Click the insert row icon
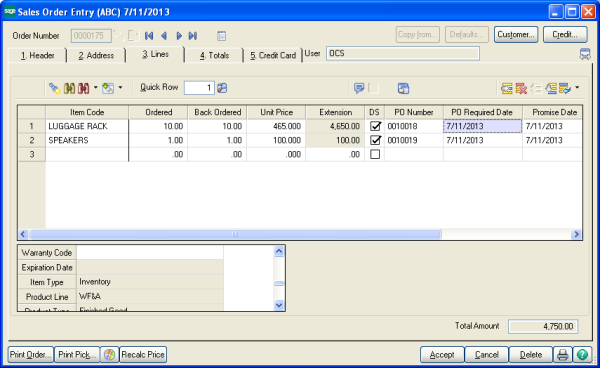The width and height of the screenshot is (600, 368). coord(507,88)
